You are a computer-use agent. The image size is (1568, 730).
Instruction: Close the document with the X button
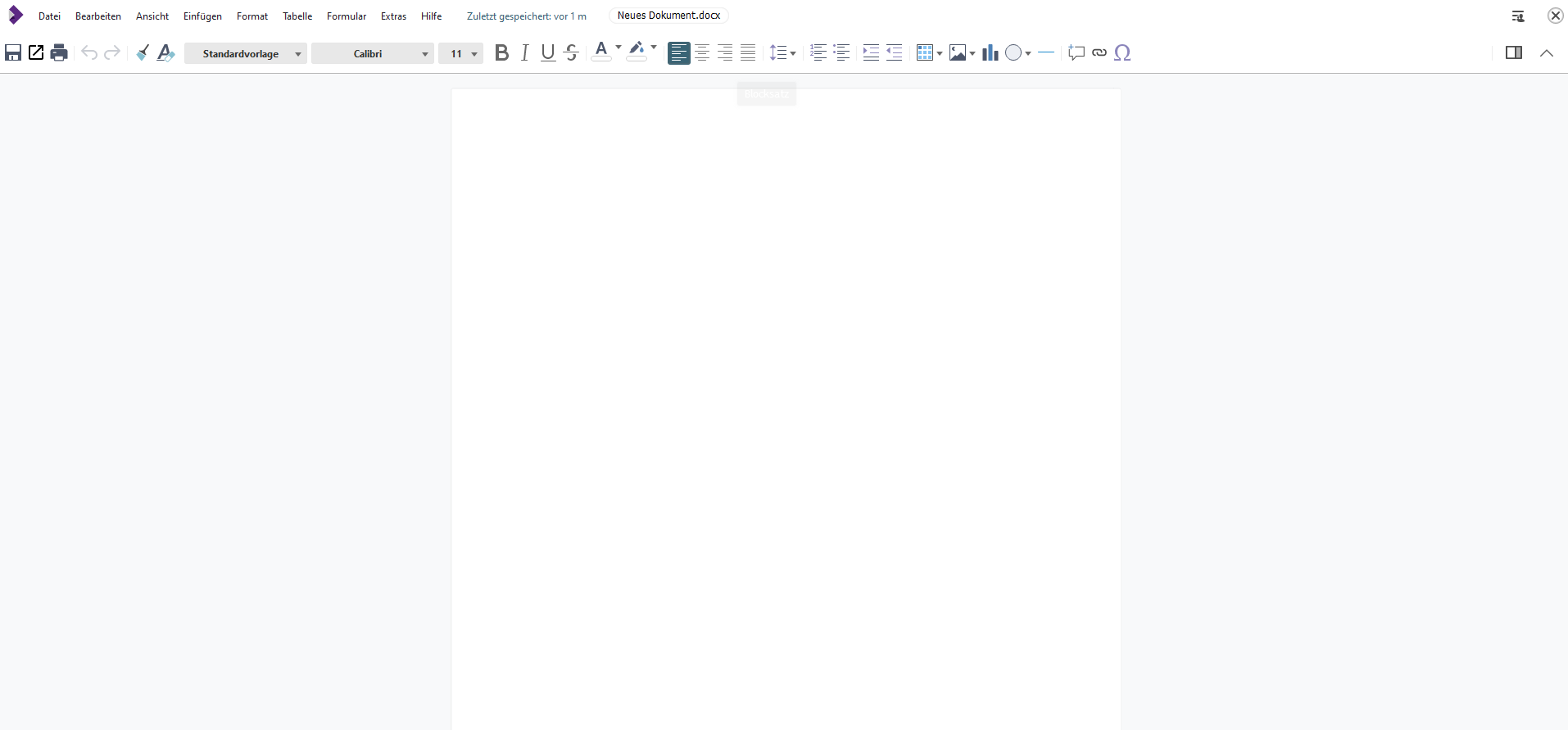point(1555,16)
